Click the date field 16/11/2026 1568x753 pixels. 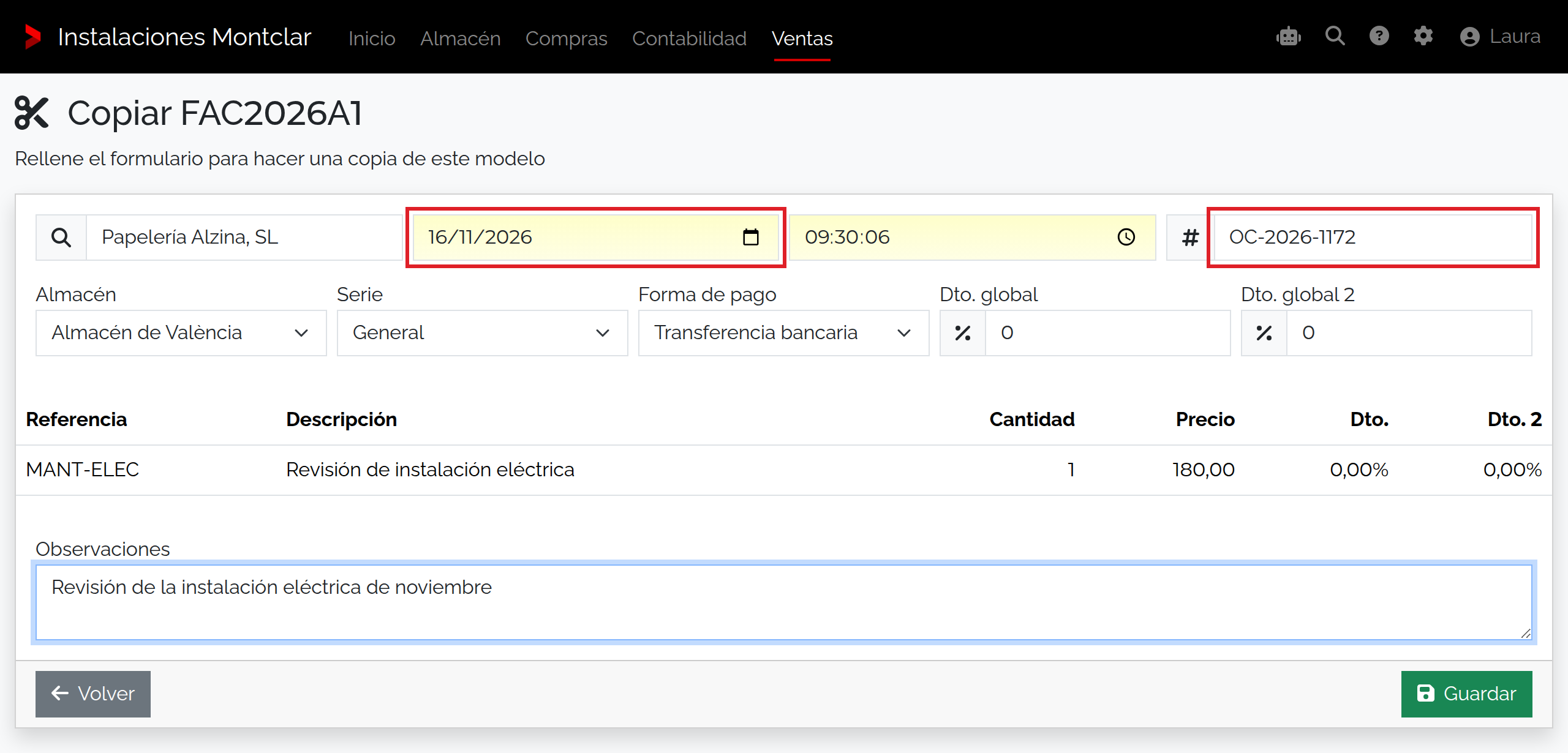pyautogui.click(x=595, y=238)
